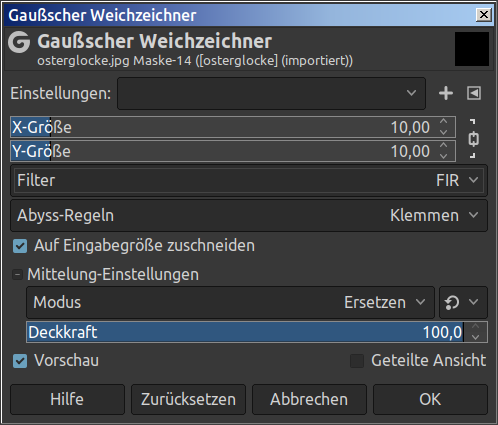Open the Einstellungen presets dropdown

pyautogui.click(x=271, y=93)
